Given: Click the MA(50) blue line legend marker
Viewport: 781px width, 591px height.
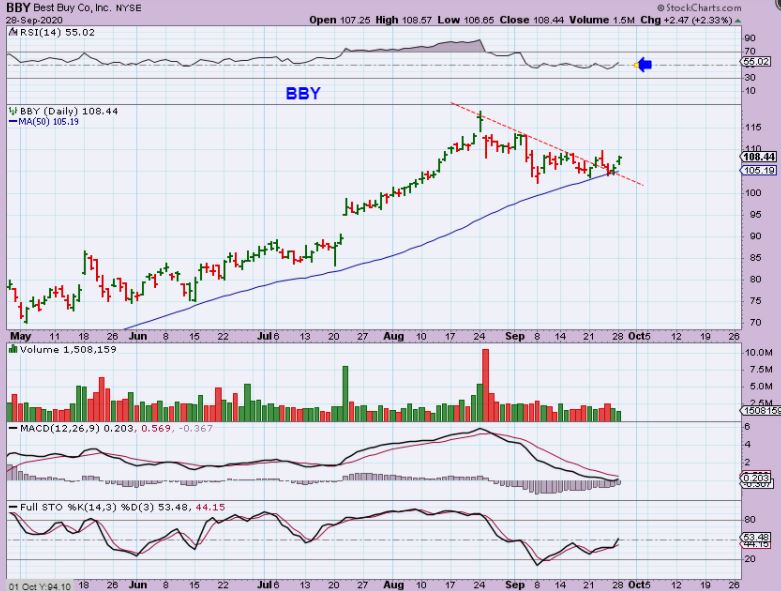Looking at the screenshot, I should coord(13,121).
